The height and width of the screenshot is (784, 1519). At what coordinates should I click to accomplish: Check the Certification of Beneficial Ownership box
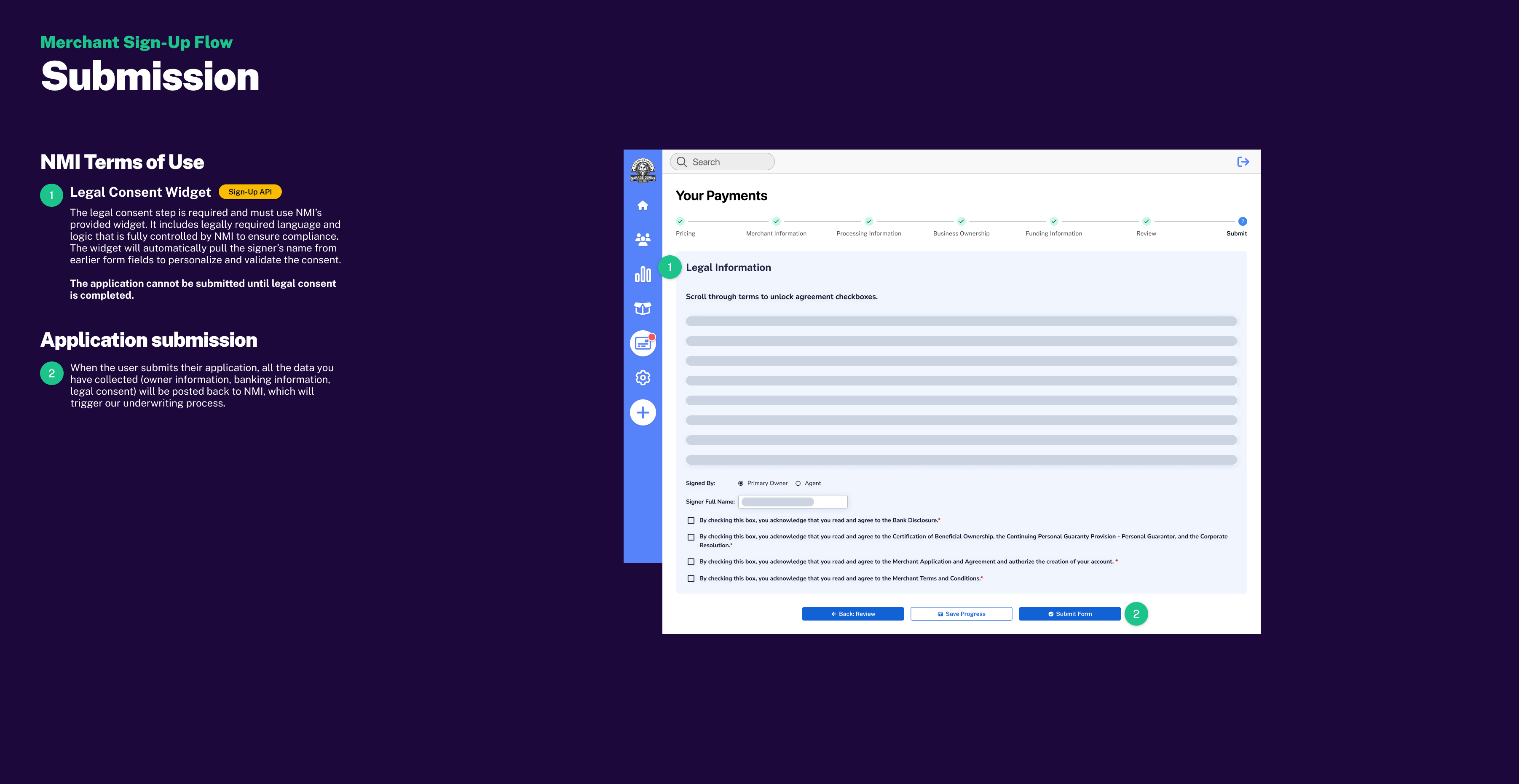691,537
